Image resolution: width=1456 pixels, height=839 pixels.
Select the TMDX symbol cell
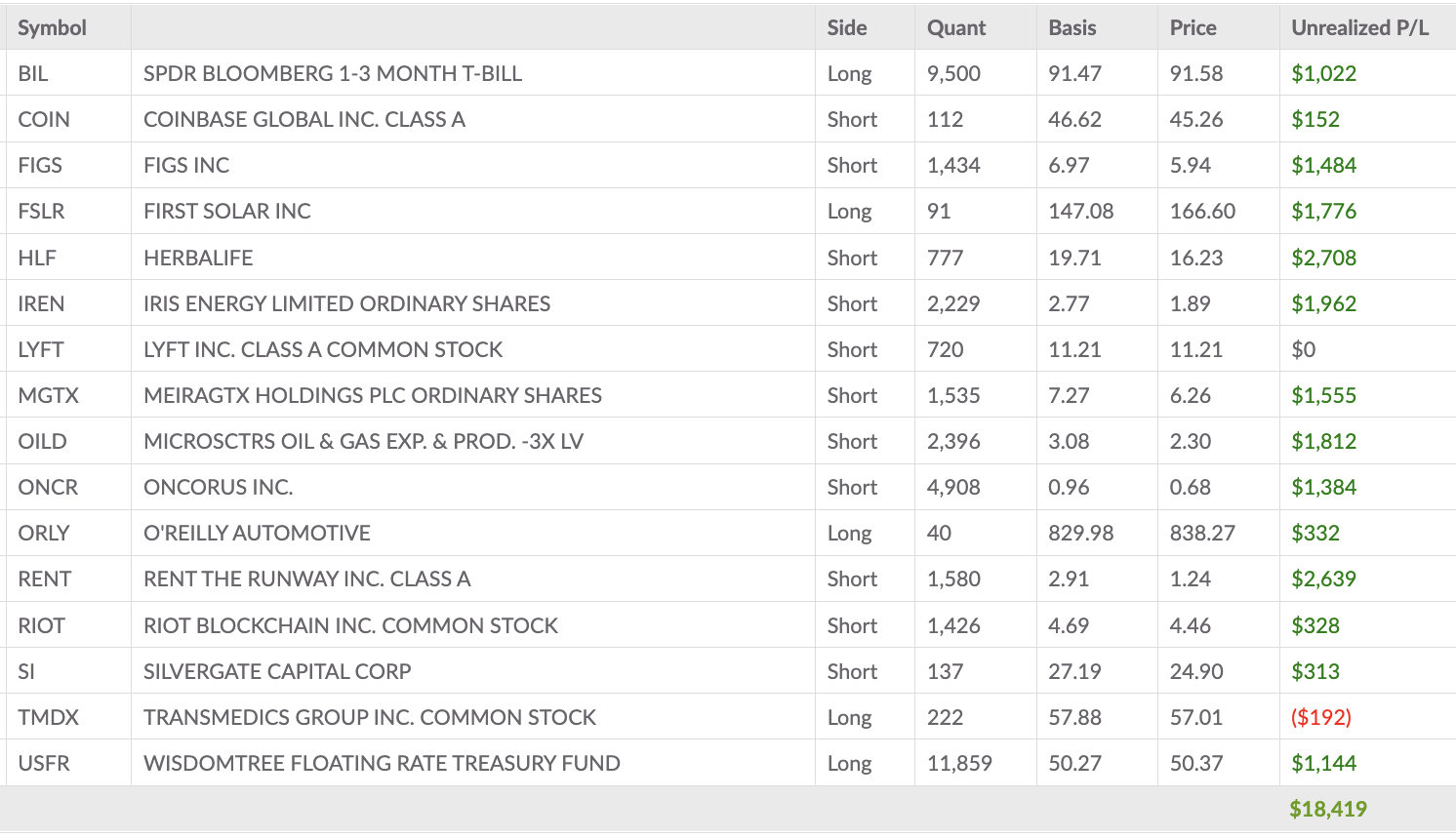tap(49, 717)
